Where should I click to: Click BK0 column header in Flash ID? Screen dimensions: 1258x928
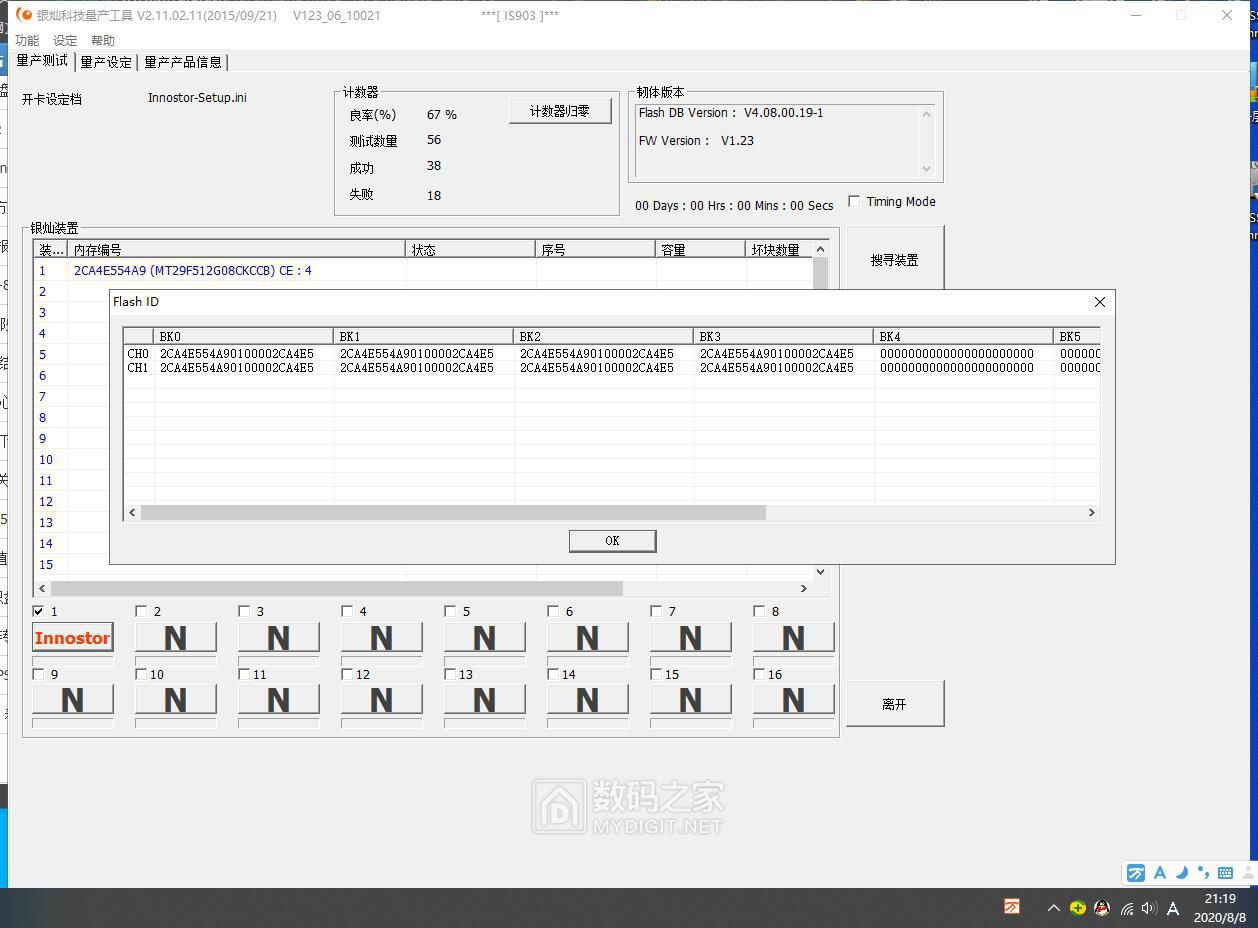pos(243,336)
